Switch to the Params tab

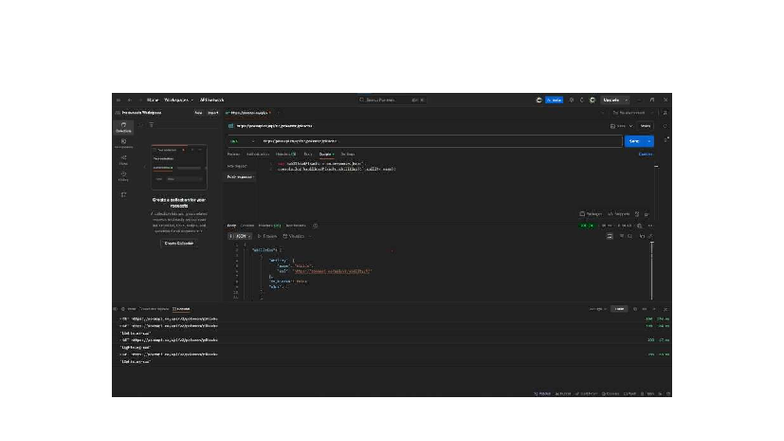pyautogui.click(x=233, y=154)
